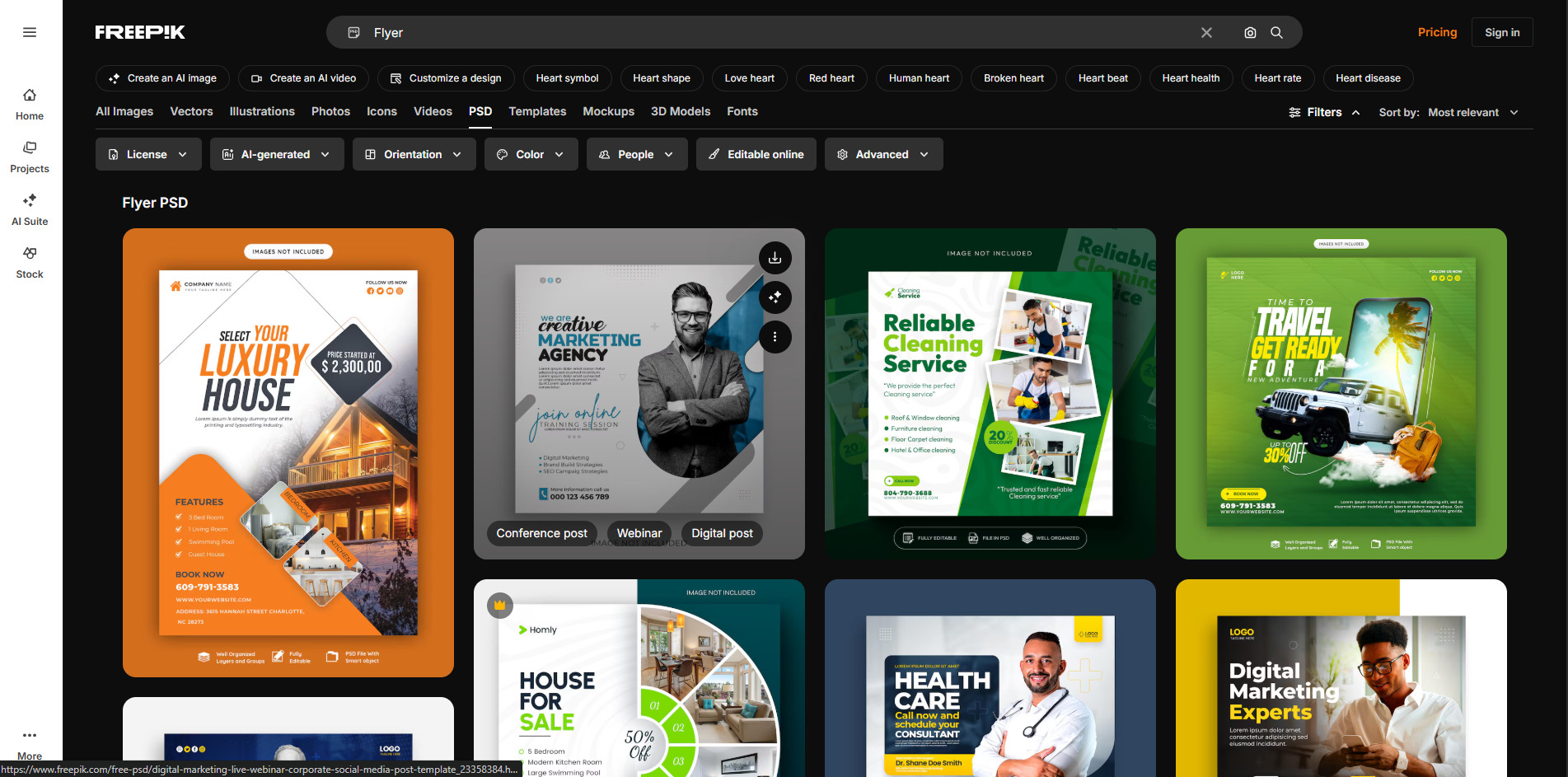Viewport: 1568px width, 777px height.
Task: Click the Sign in button
Action: [x=1501, y=32]
